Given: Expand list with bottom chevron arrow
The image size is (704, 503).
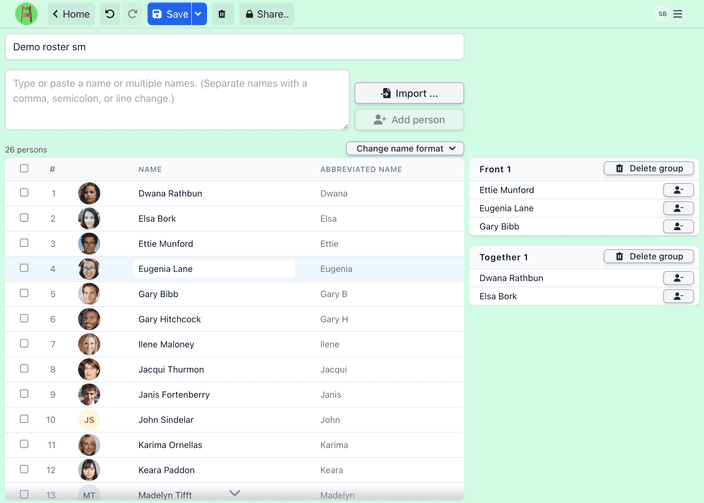Looking at the screenshot, I should tap(234, 493).
